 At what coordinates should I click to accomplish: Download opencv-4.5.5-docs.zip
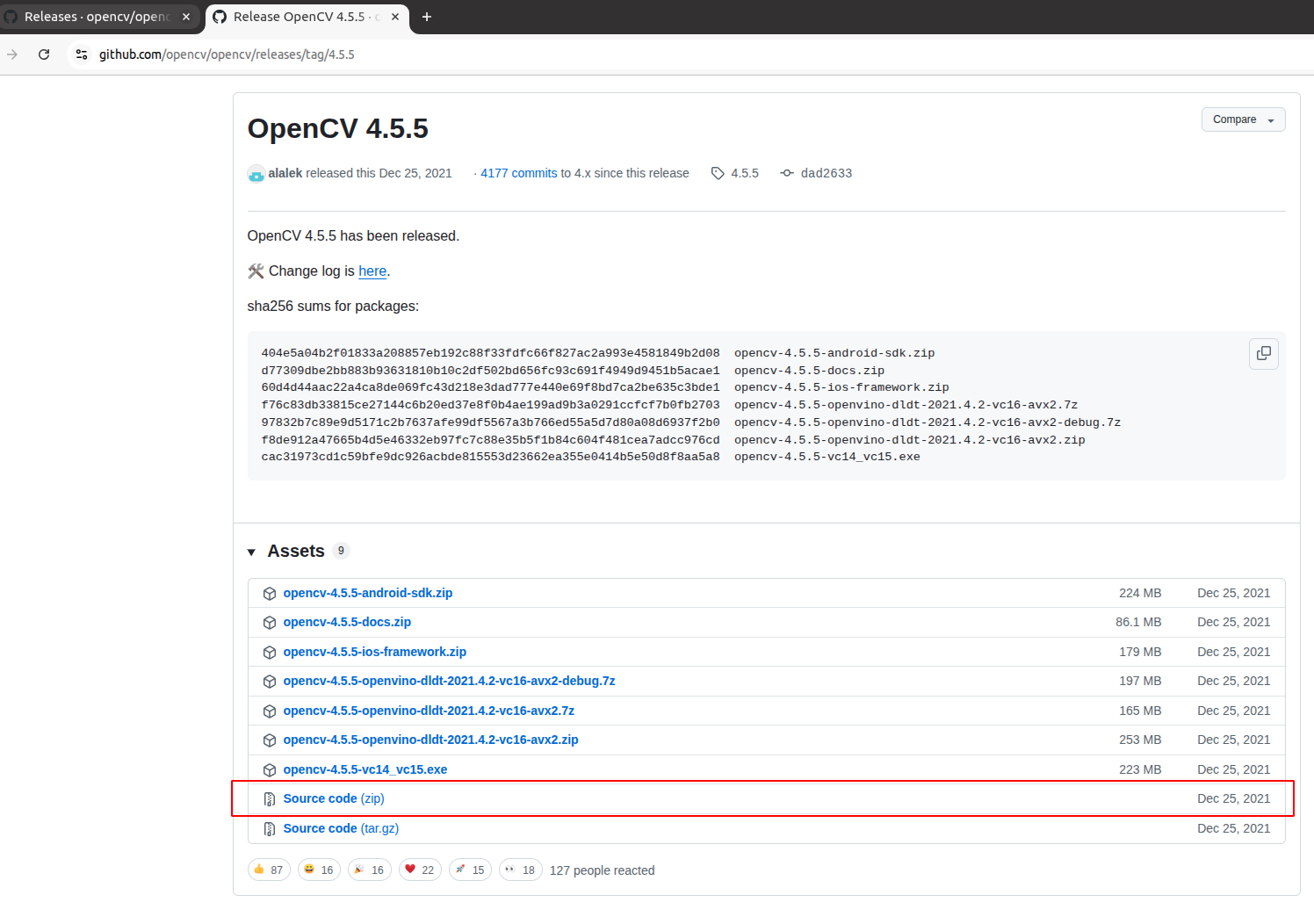coord(347,622)
